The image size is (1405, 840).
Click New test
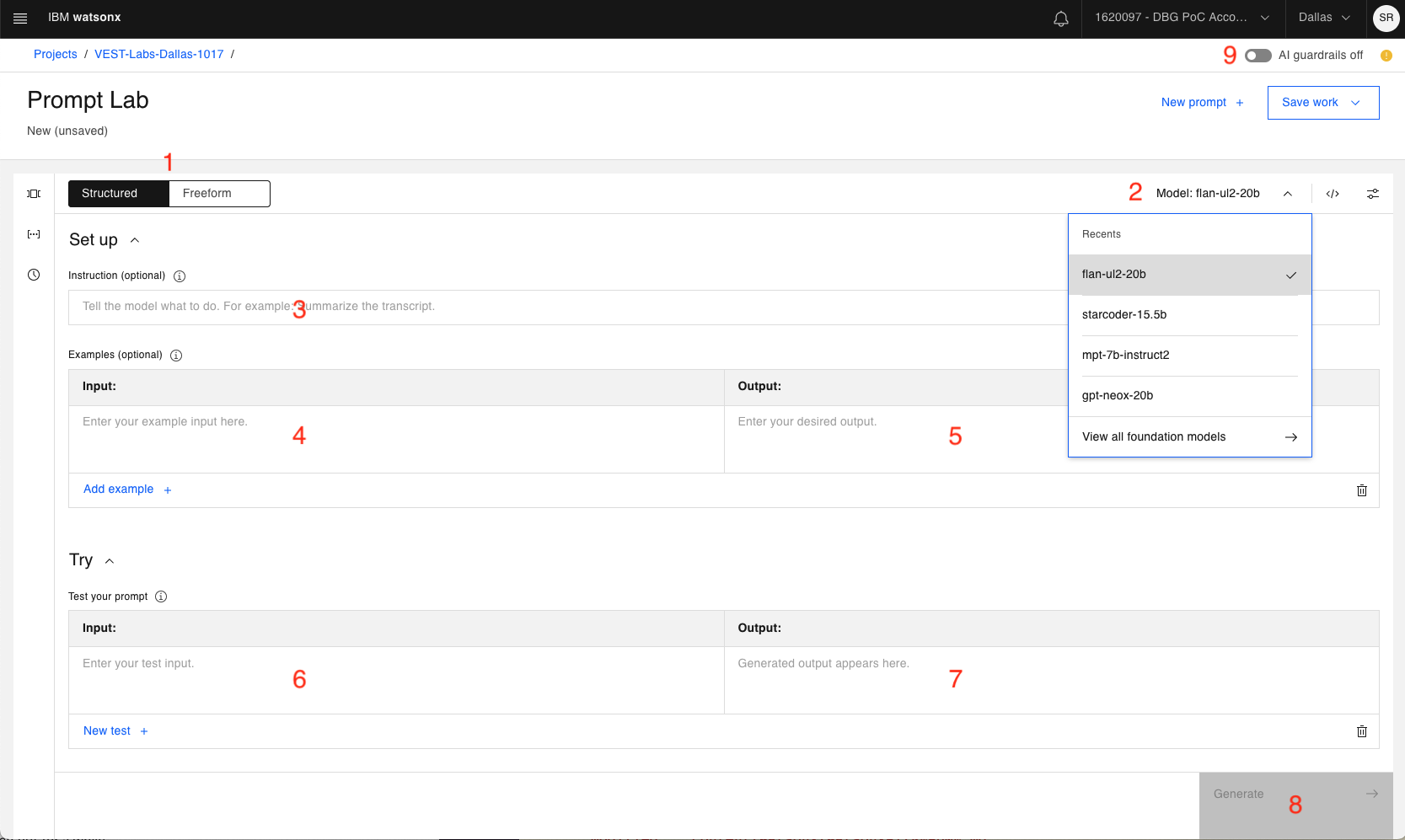(115, 731)
